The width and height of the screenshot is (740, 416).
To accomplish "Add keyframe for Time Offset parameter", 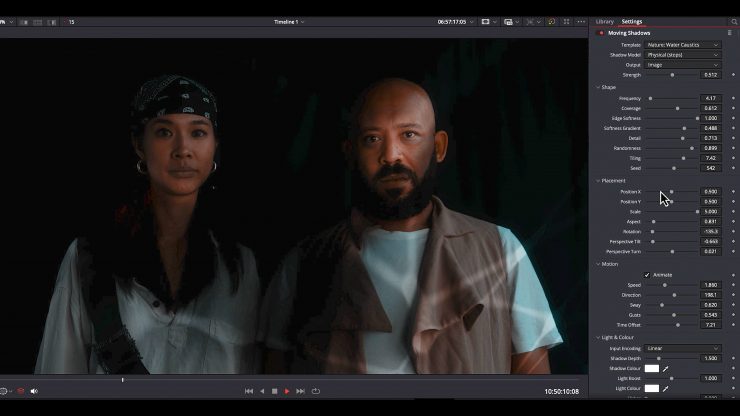I will (x=733, y=325).
